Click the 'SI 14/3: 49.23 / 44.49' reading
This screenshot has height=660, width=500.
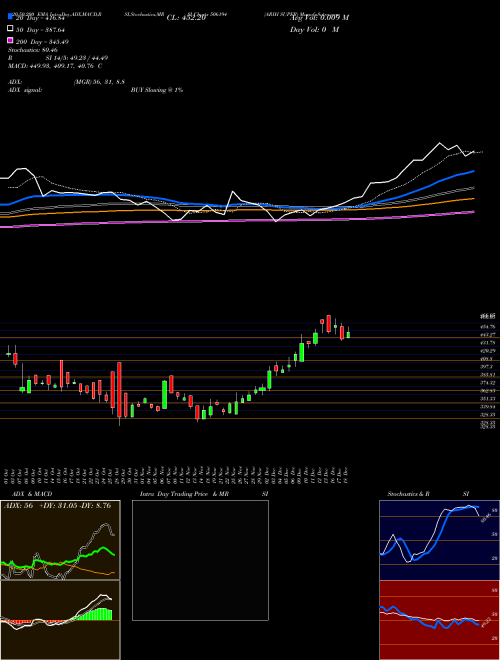pyautogui.click(x=77, y=58)
